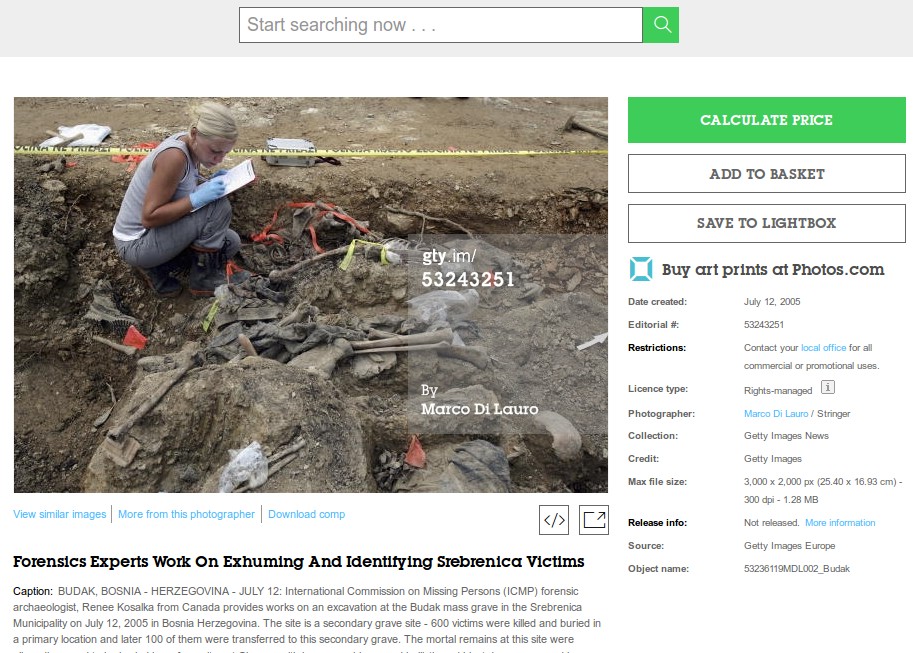Open the Rights-managed licence info icon
The height and width of the screenshot is (653, 913).
(826, 389)
